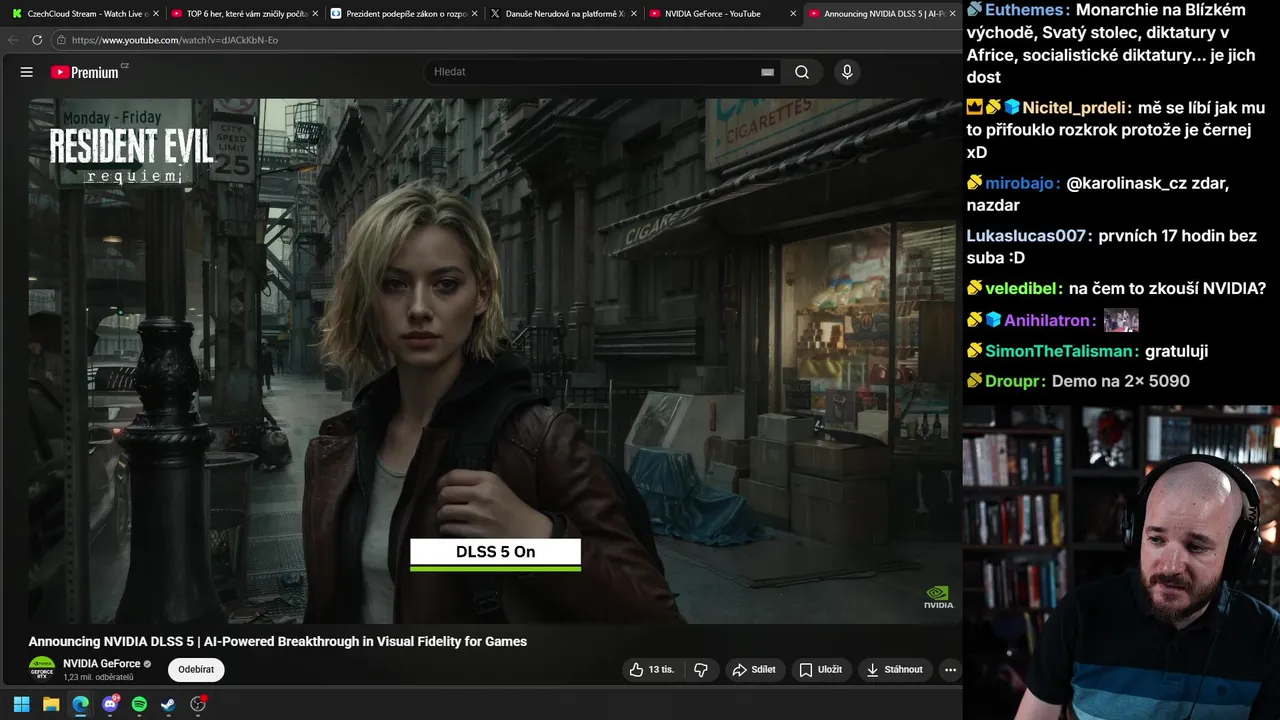Start voice search with microphone icon
Viewport: 1280px width, 720px height.
(x=847, y=72)
